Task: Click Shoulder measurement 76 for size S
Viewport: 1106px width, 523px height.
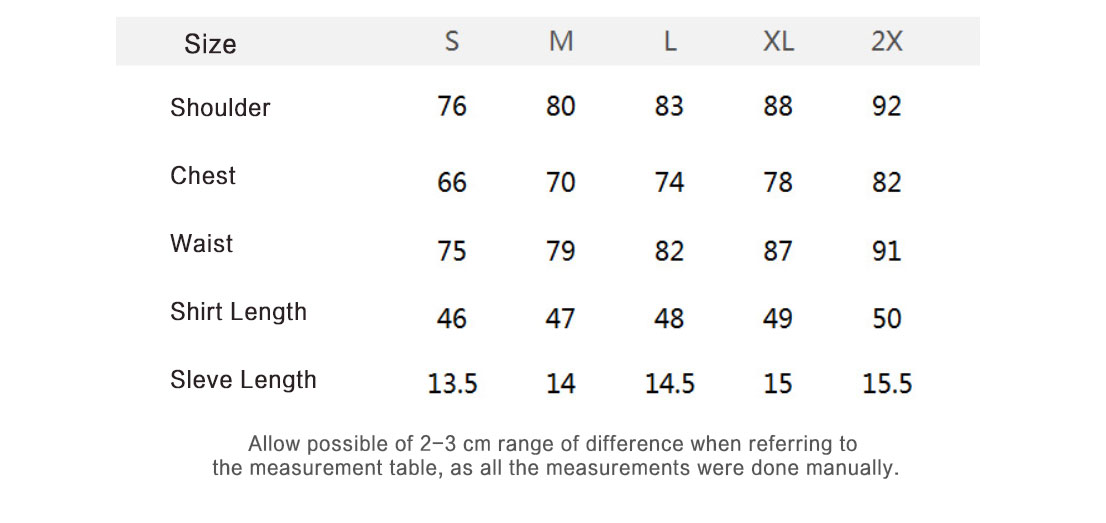Action: click(452, 106)
